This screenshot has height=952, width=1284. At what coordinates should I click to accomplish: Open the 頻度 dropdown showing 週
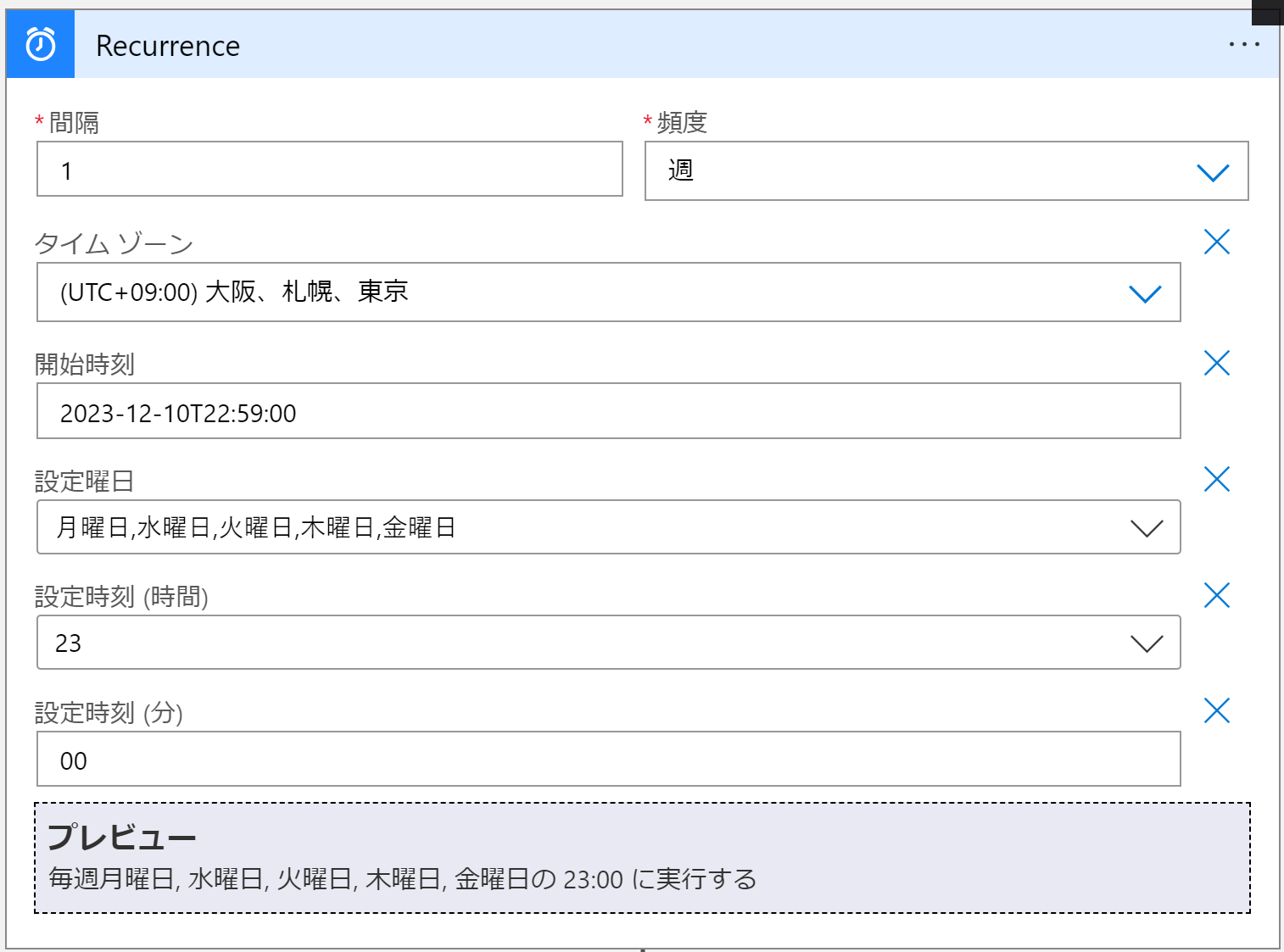tap(946, 171)
